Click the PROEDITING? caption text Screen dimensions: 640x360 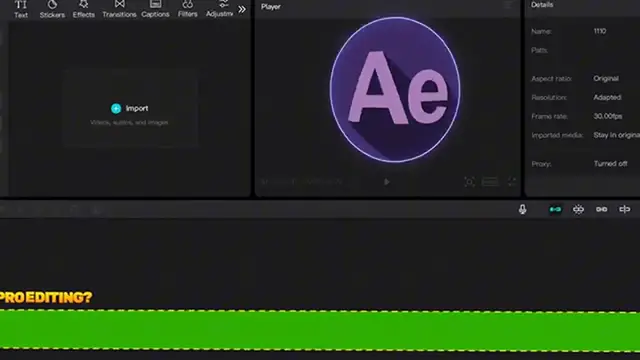(x=46, y=298)
